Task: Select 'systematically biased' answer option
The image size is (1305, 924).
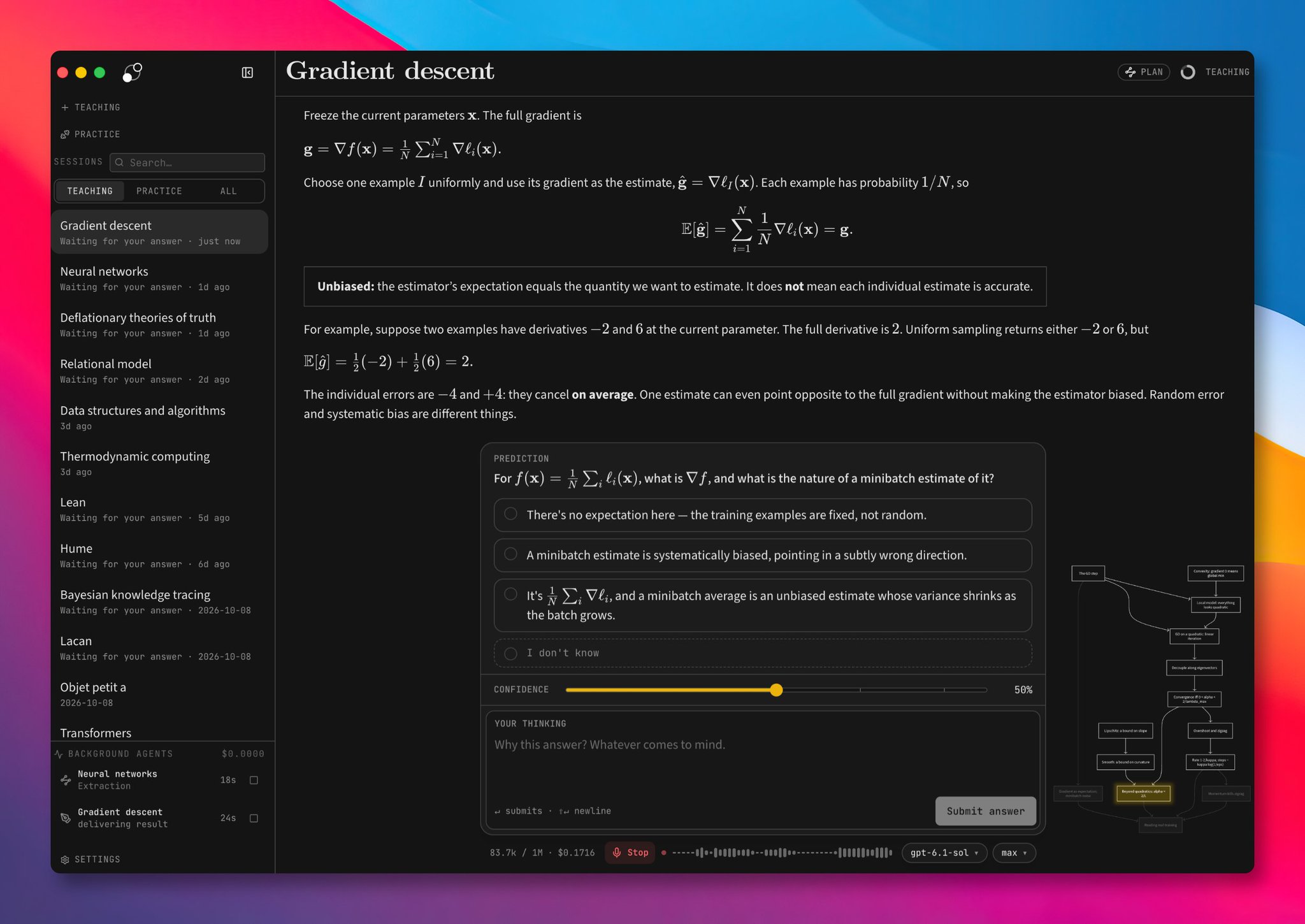Action: pyautogui.click(x=763, y=555)
